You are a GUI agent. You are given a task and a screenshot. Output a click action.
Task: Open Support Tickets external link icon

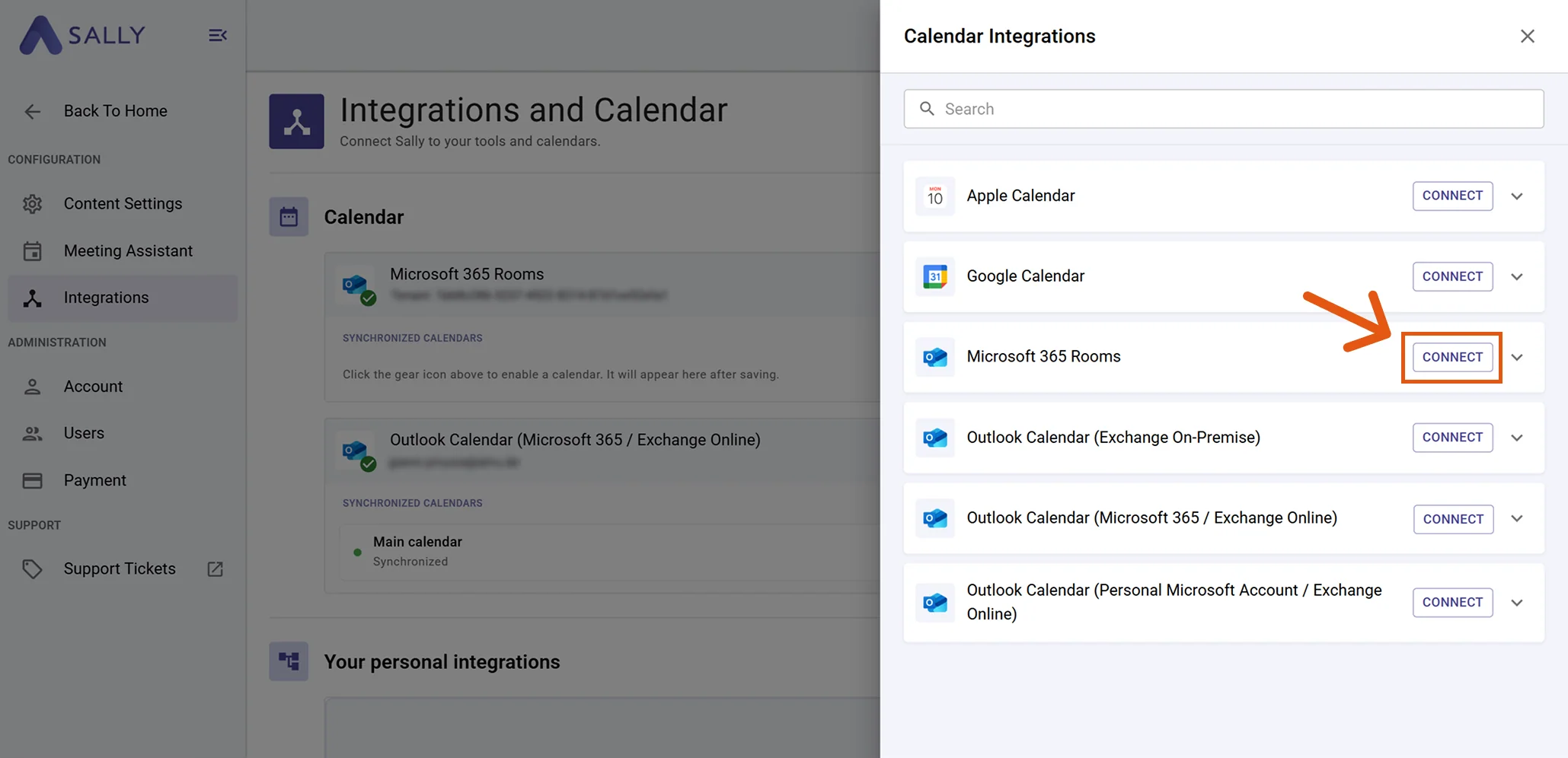[x=216, y=568]
